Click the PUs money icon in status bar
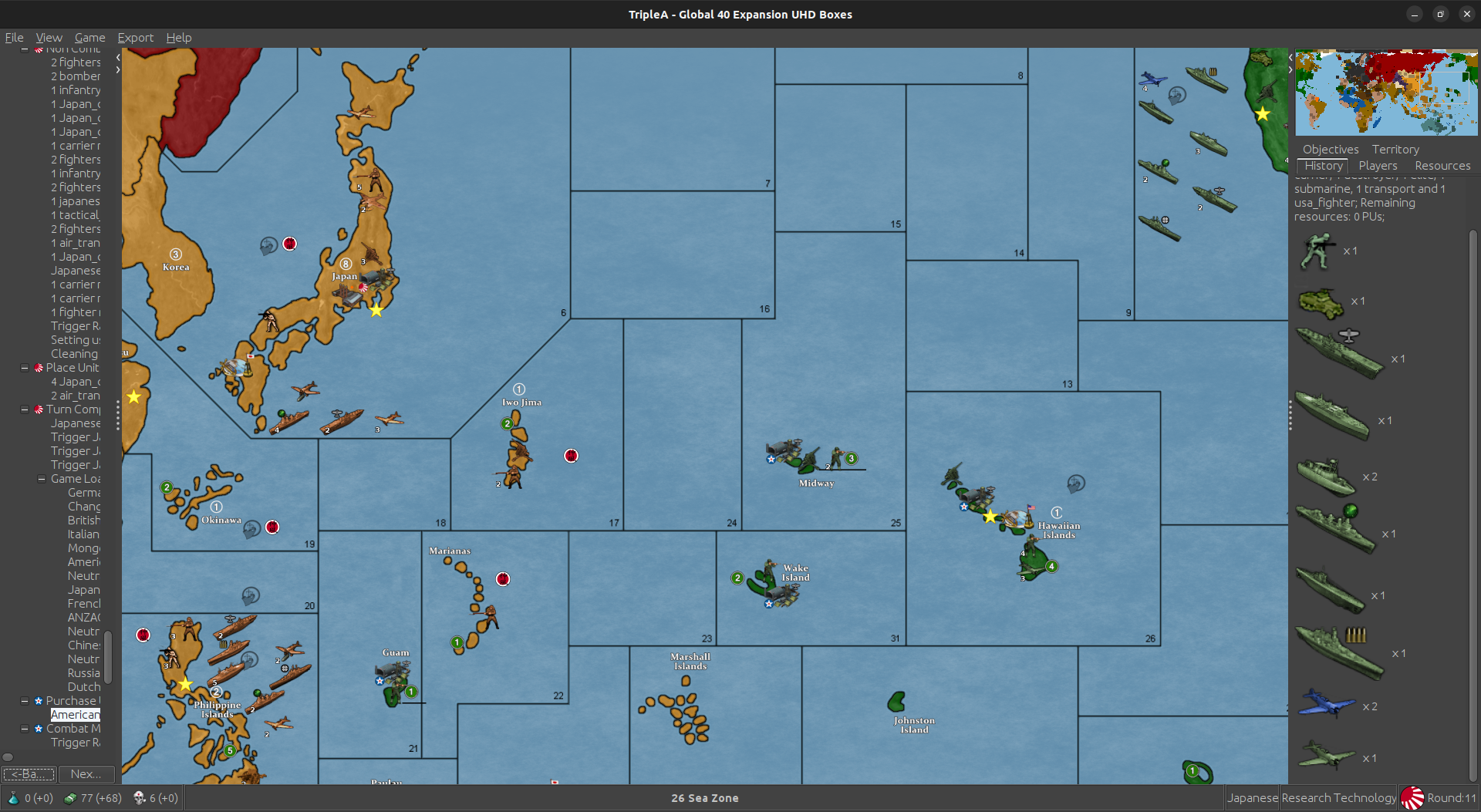The height and width of the screenshot is (812, 1481). (70, 798)
